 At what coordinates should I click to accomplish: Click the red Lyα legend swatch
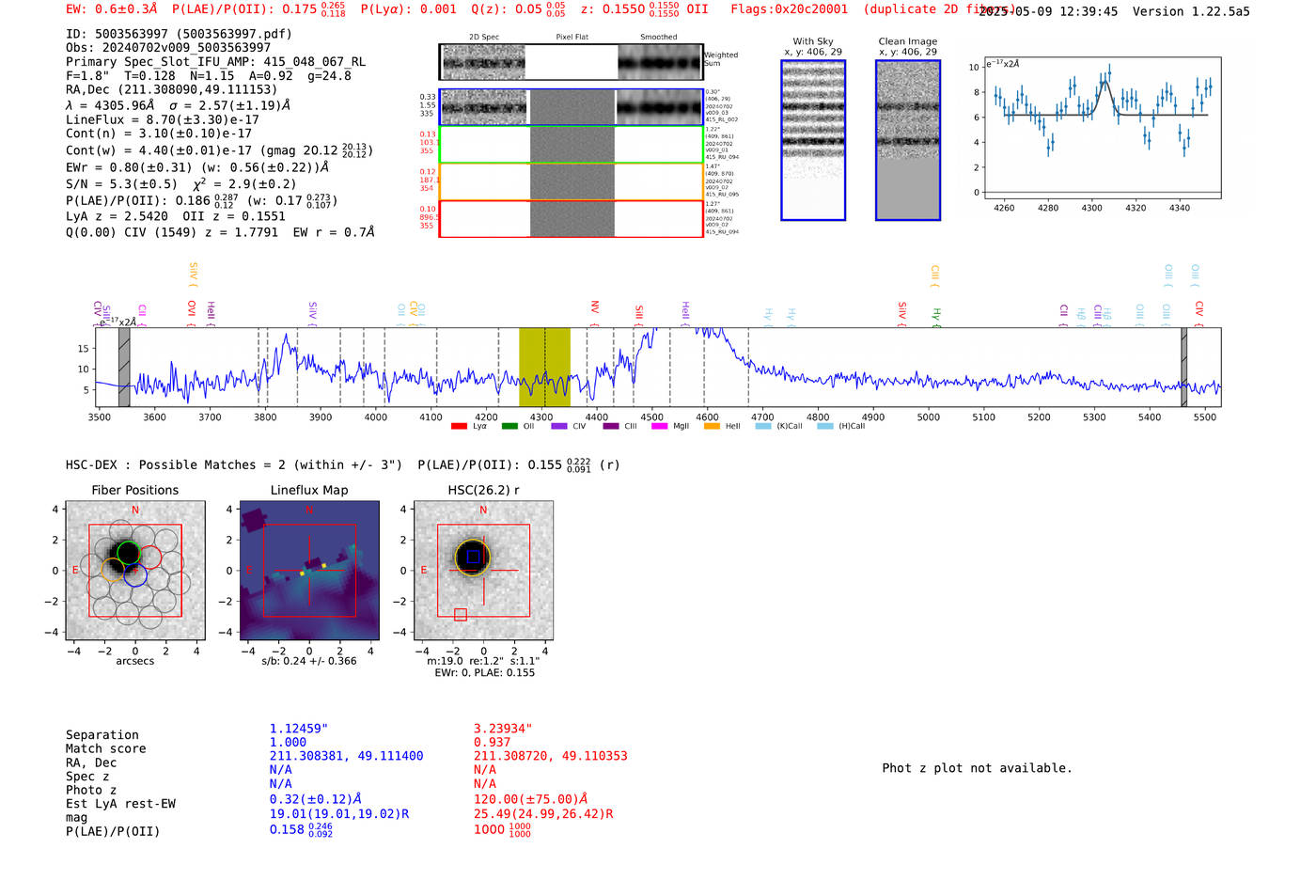[459, 426]
